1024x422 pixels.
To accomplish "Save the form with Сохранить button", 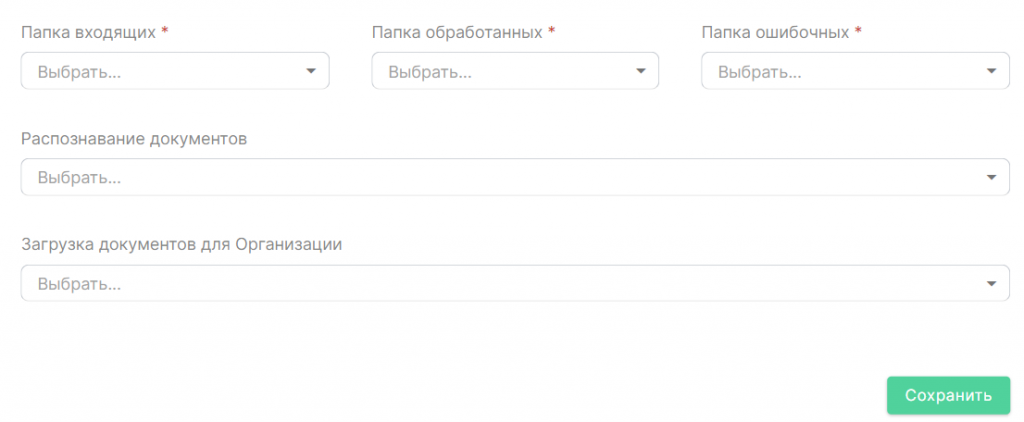I will [948, 395].
